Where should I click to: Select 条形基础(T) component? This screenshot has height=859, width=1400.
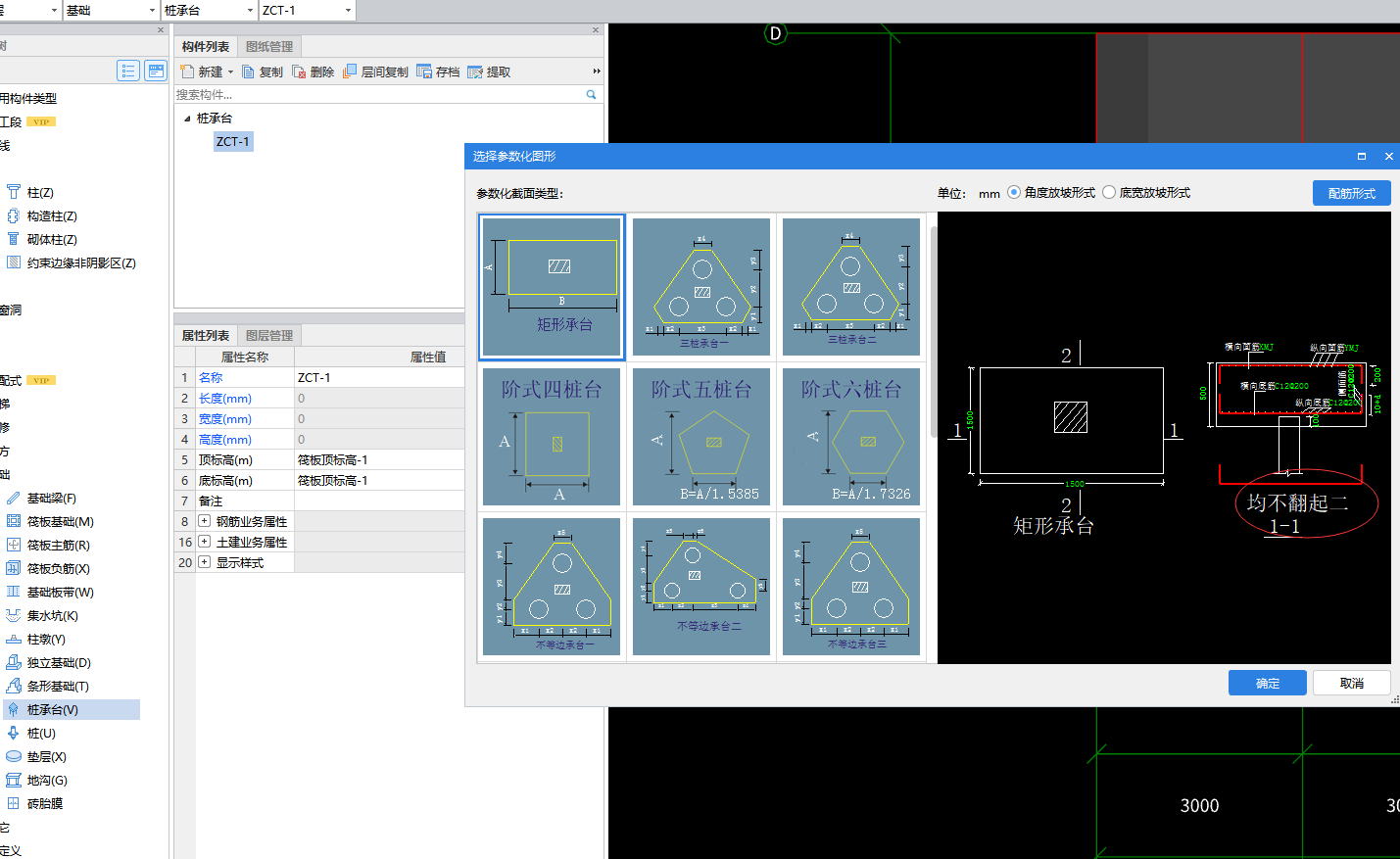pos(58,687)
